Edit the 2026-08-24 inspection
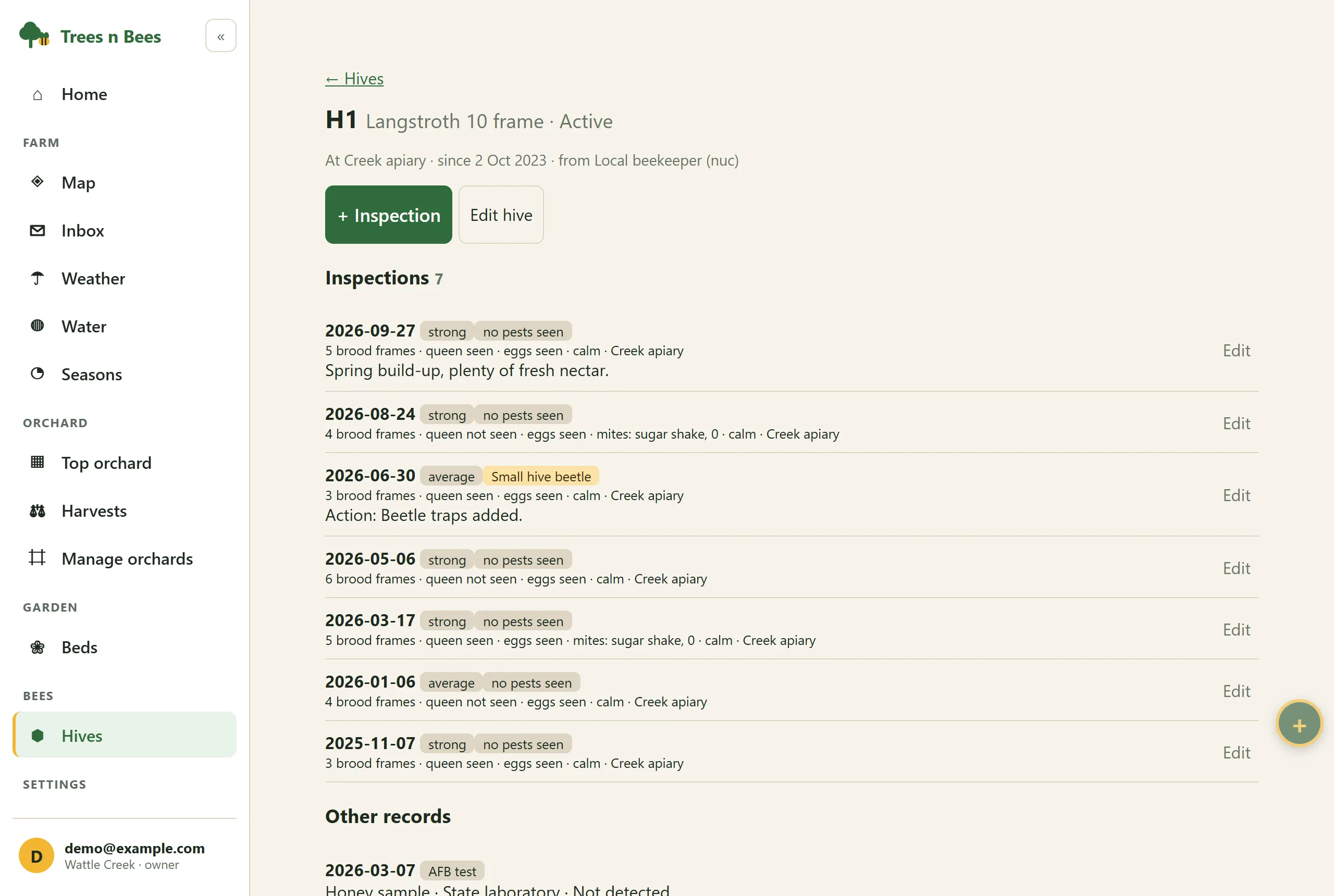The image size is (1334, 896). pyautogui.click(x=1236, y=424)
